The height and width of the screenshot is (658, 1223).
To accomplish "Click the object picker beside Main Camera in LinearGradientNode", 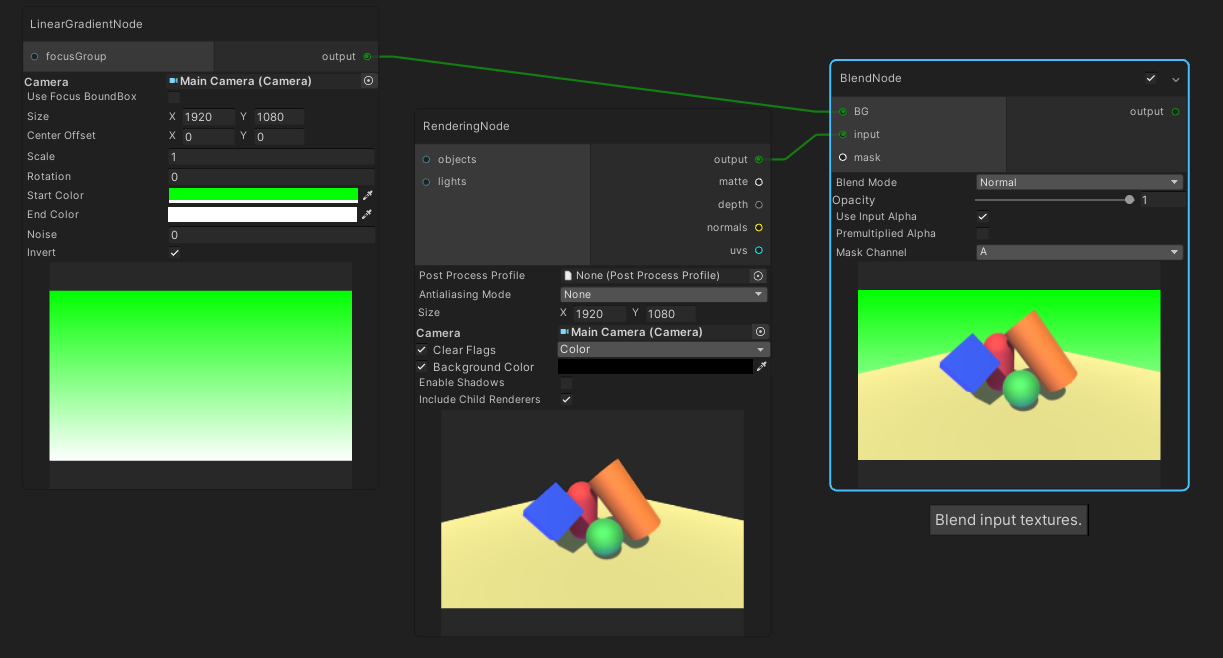I will click(x=368, y=80).
